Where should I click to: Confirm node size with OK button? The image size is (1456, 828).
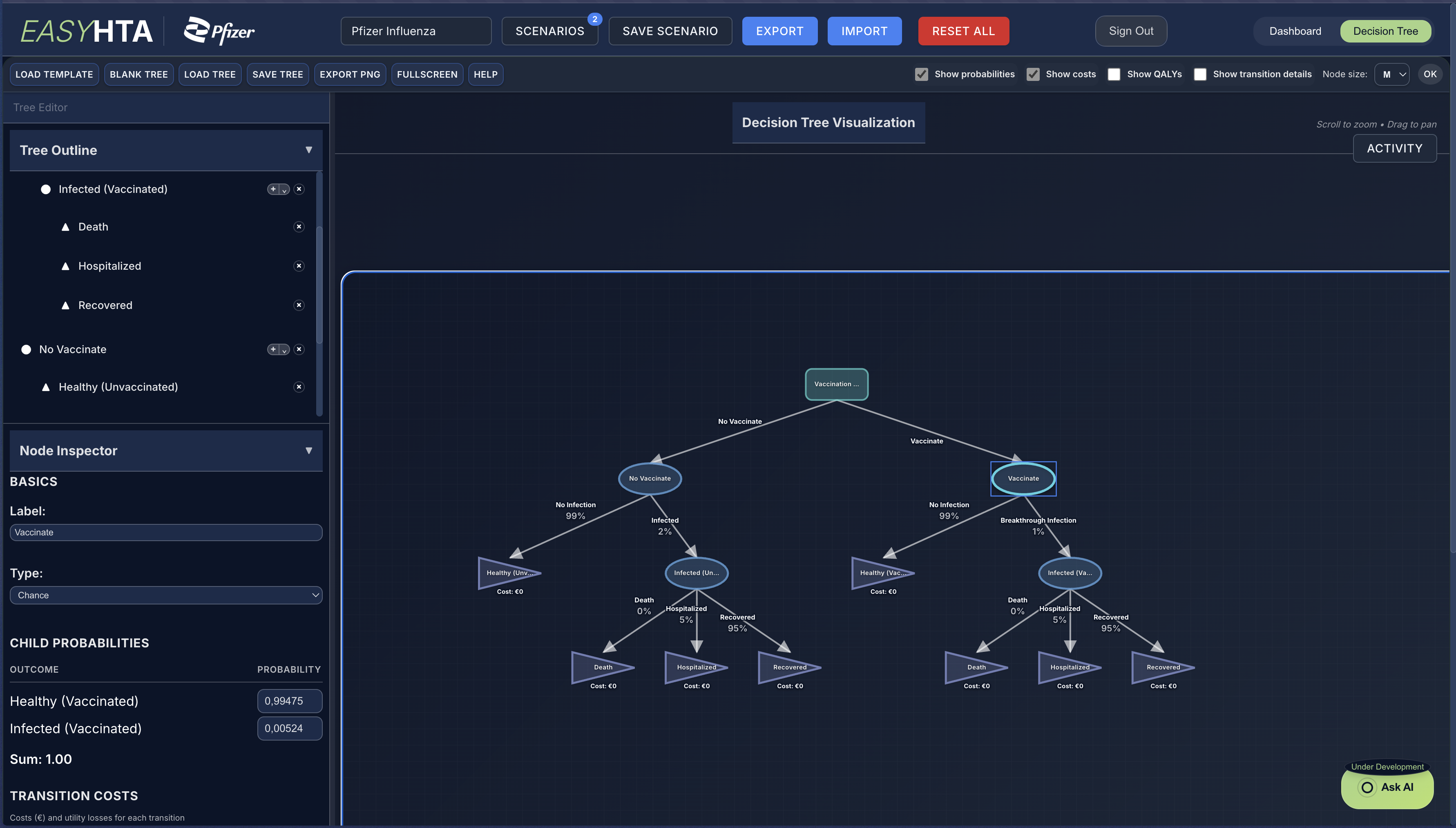[x=1430, y=74]
